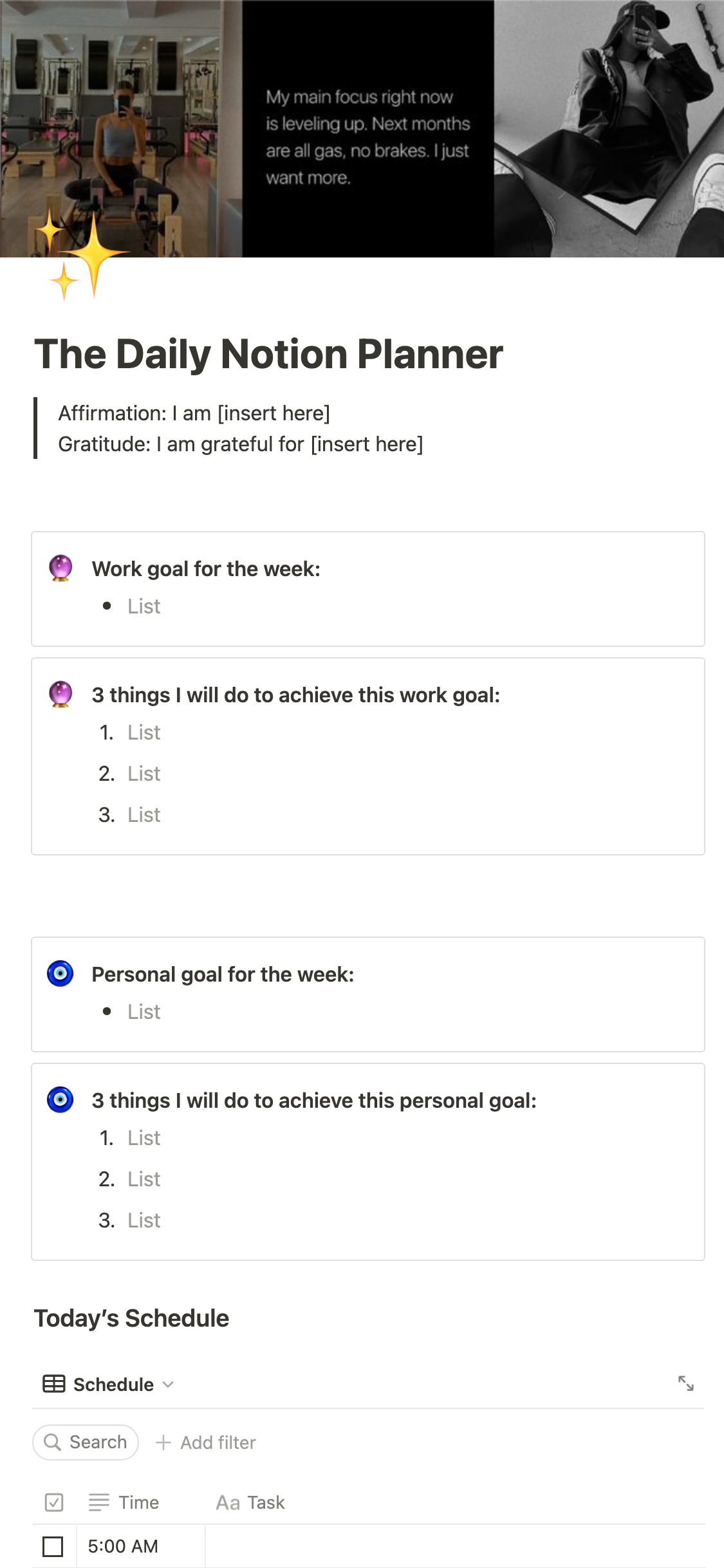Click the sparkles page icon
This screenshot has width=724, height=1568.
point(82,257)
